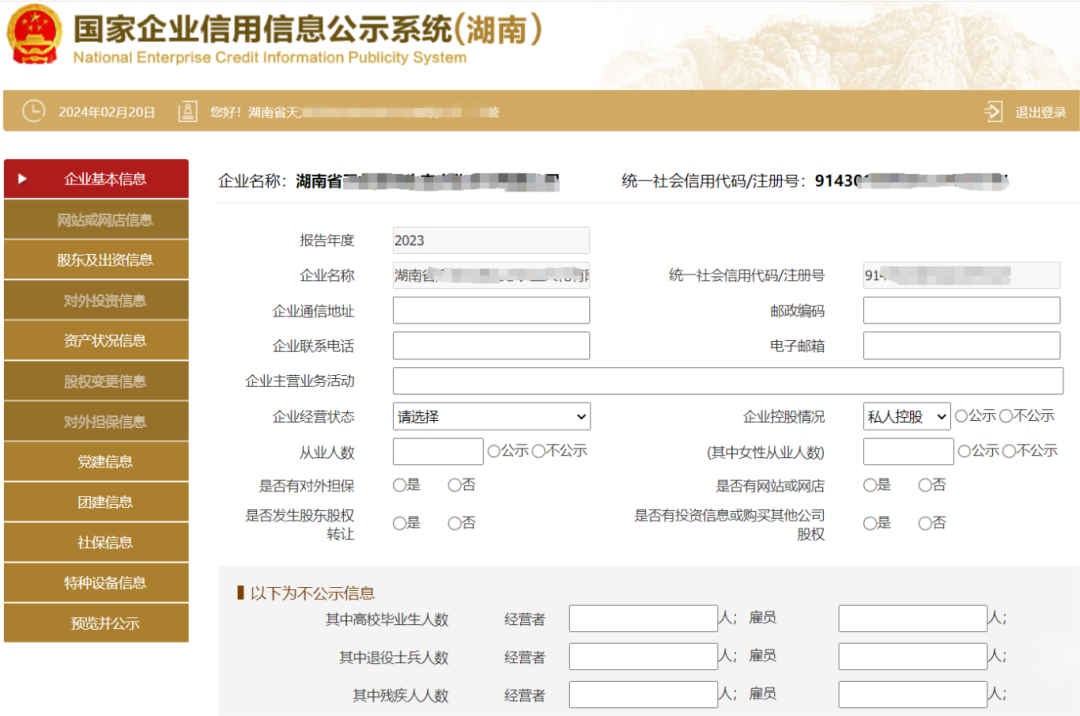Open the 网站或网店信息 sidebar tab

(x=96, y=220)
